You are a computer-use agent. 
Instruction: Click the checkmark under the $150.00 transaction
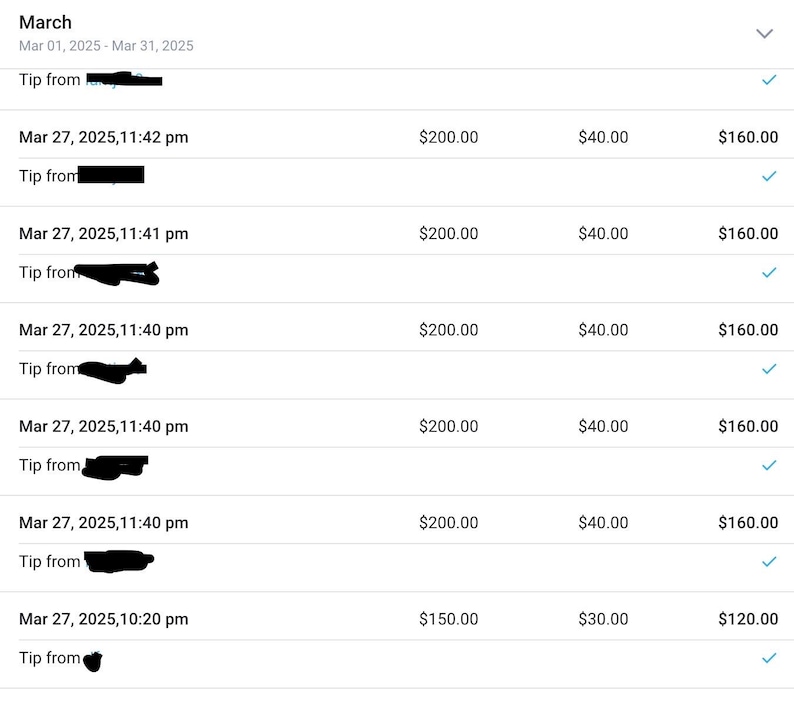click(769, 658)
